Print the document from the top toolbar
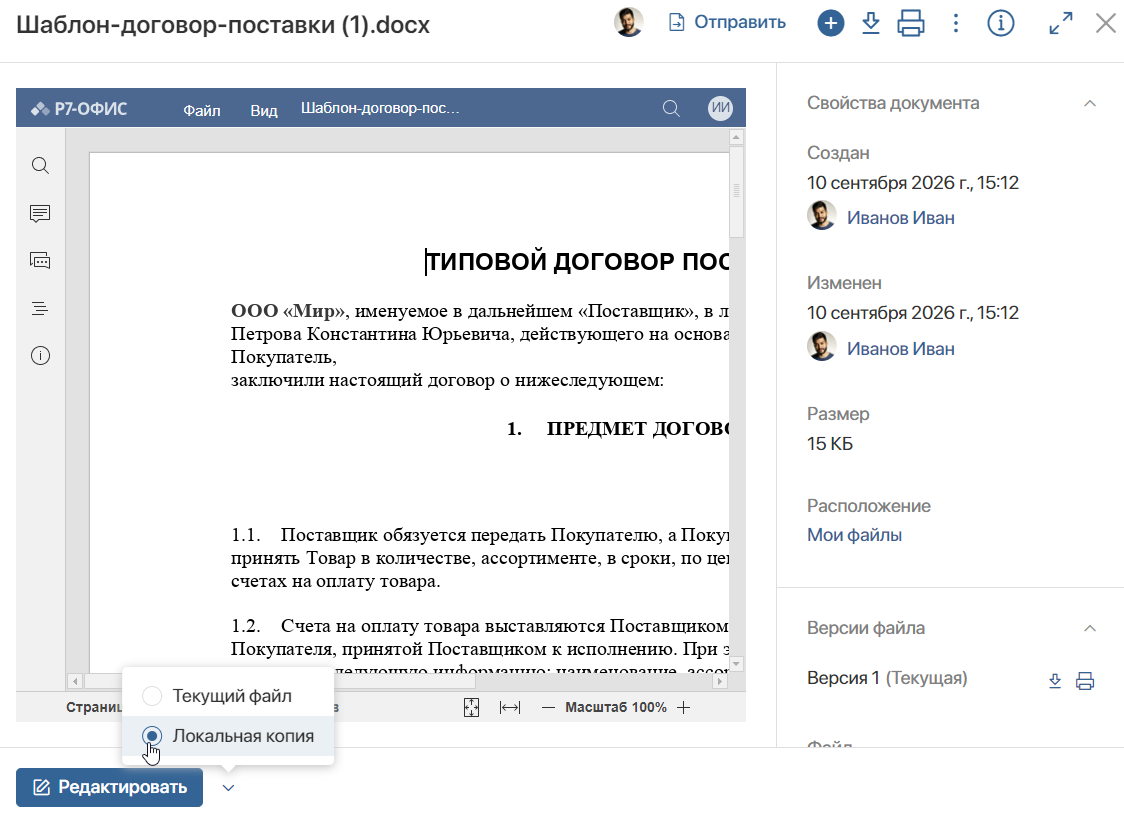Image resolution: width=1124 pixels, height=813 pixels. click(910, 24)
